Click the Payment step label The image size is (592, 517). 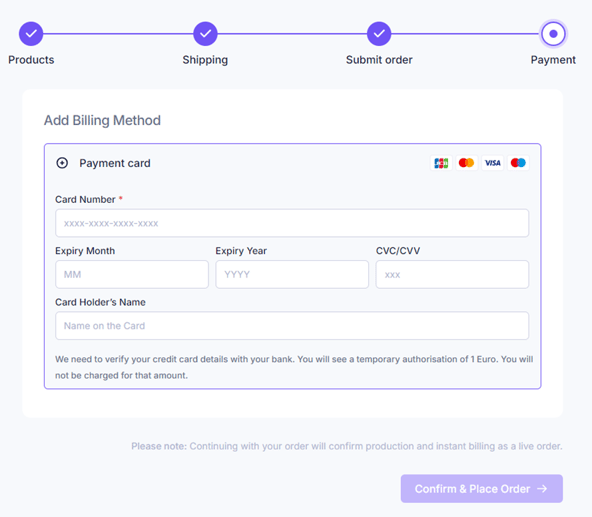pyautogui.click(x=553, y=60)
